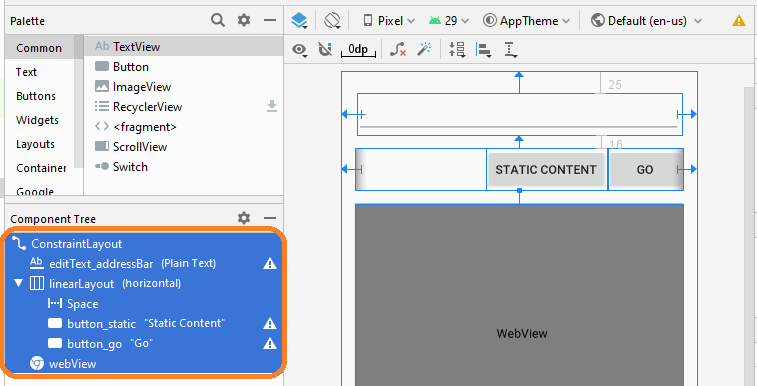757x386 pixels.
Task: Open Pack options icon
Action: pyautogui.click(x=457, y=50)
